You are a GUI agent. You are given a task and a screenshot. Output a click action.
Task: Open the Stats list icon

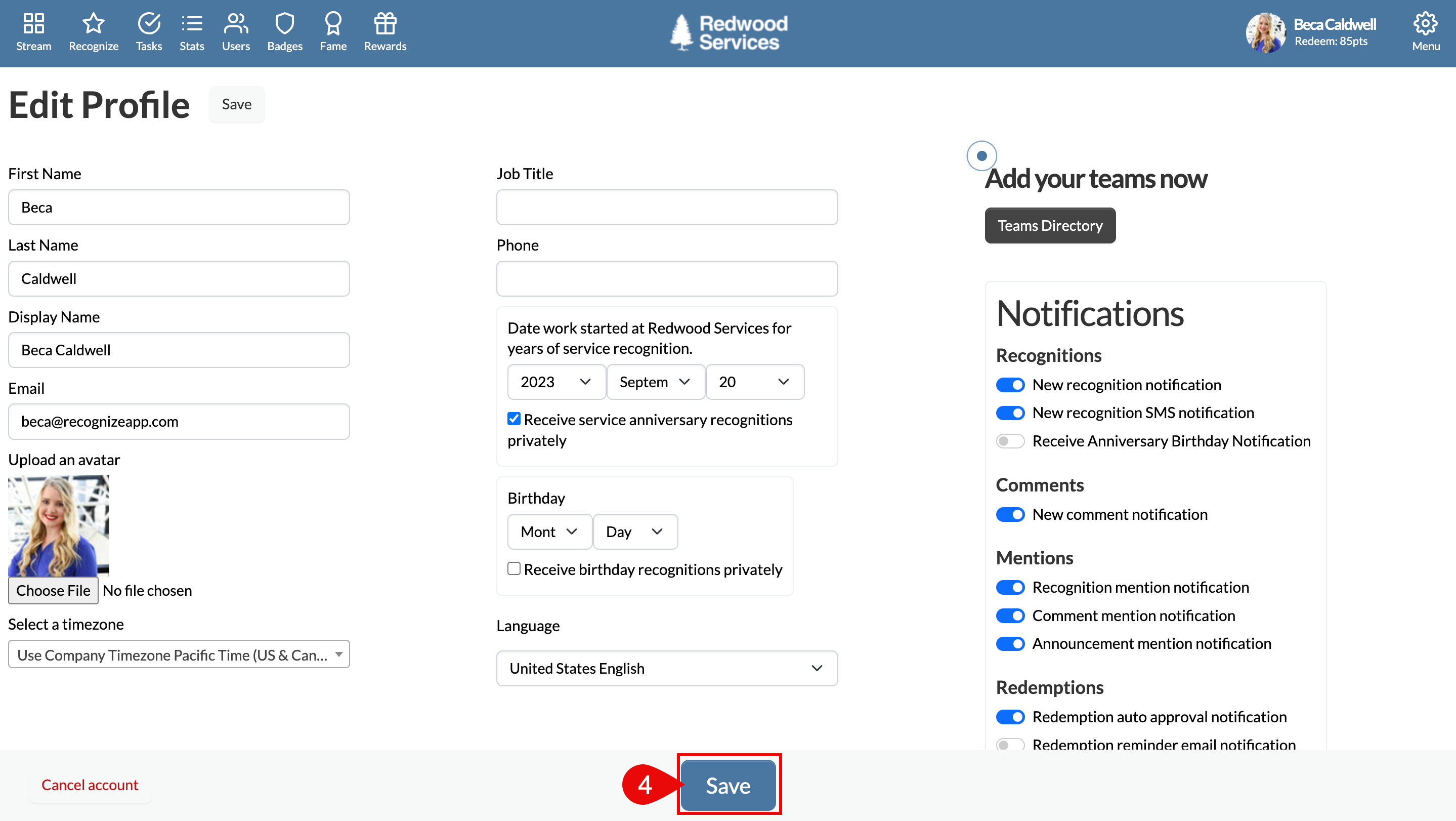192,23
